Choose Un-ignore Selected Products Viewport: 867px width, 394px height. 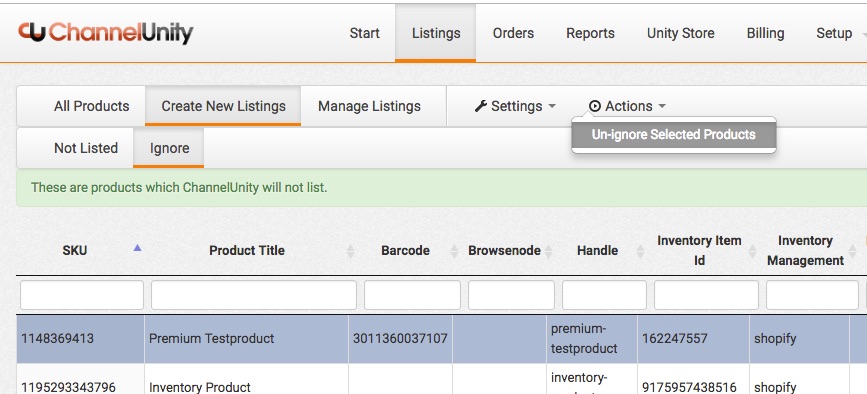click(x=673, y=135)
